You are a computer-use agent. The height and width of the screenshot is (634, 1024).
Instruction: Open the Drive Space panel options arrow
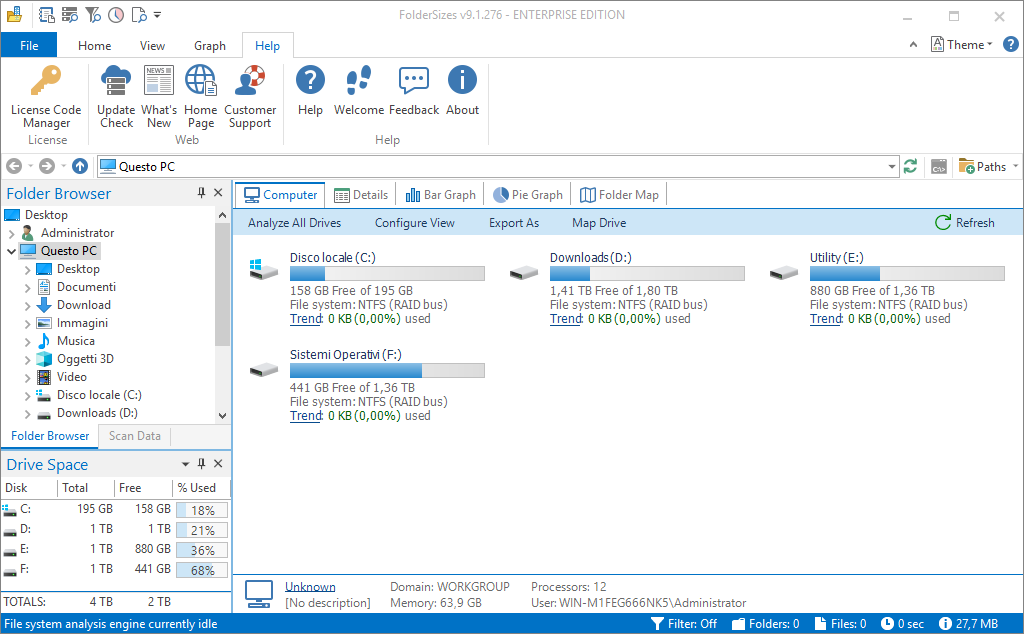(185, 464)
